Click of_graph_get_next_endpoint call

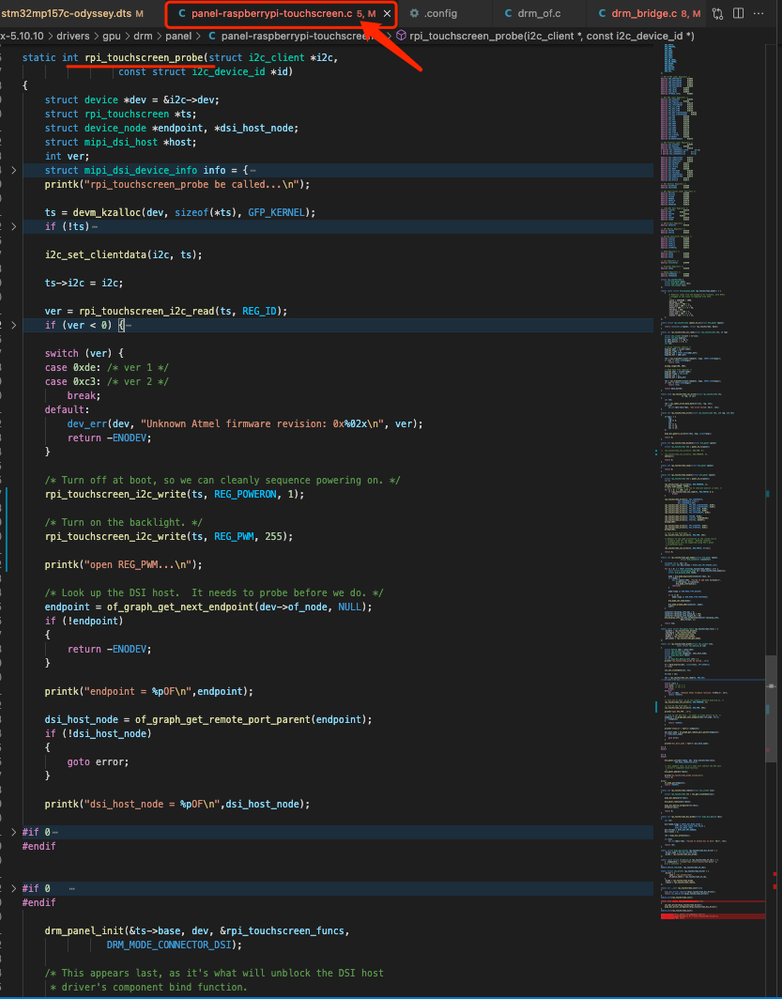[x=180, y=607]
